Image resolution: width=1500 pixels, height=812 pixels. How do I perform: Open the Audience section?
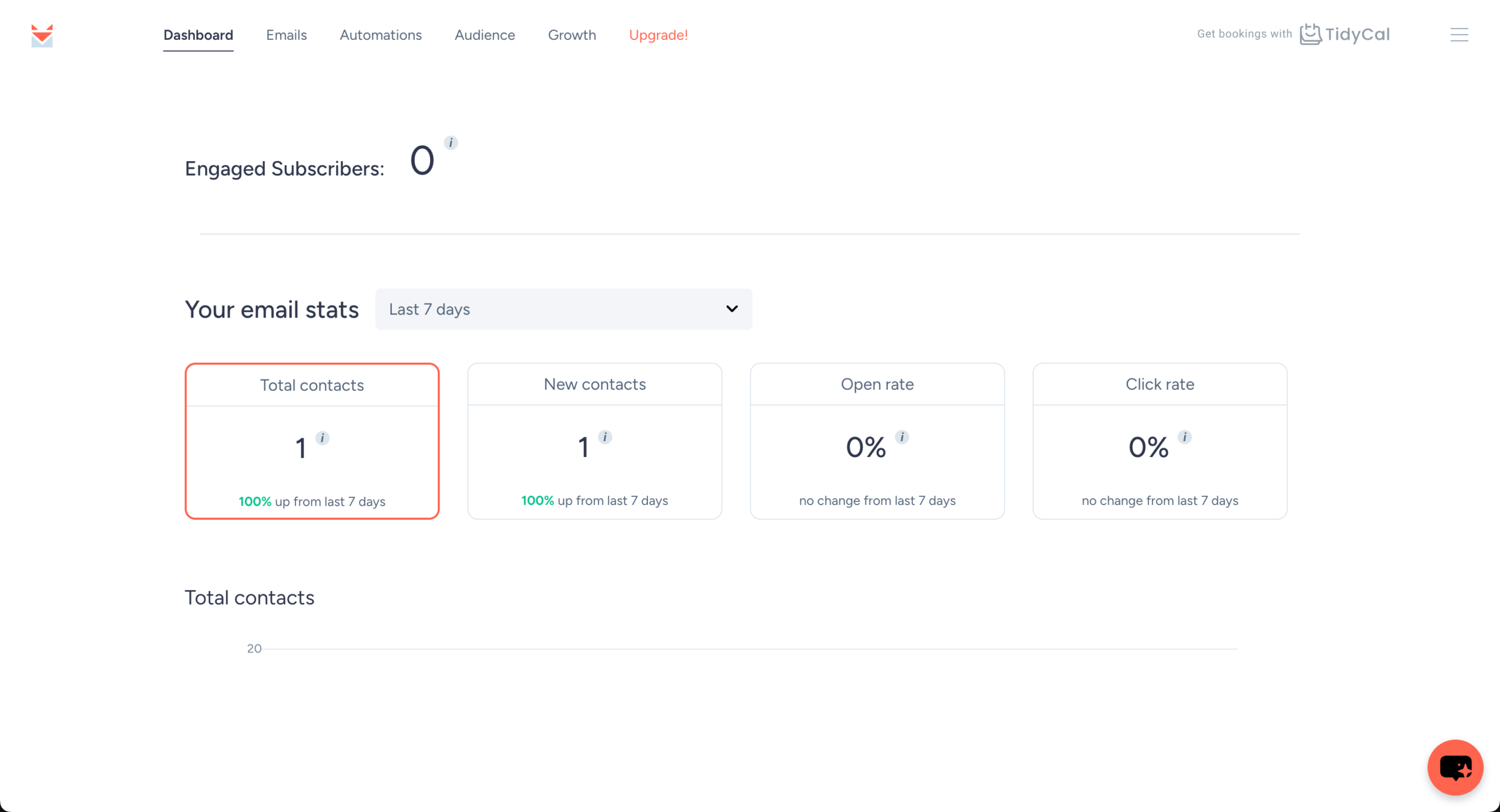(x=485, y=35)
